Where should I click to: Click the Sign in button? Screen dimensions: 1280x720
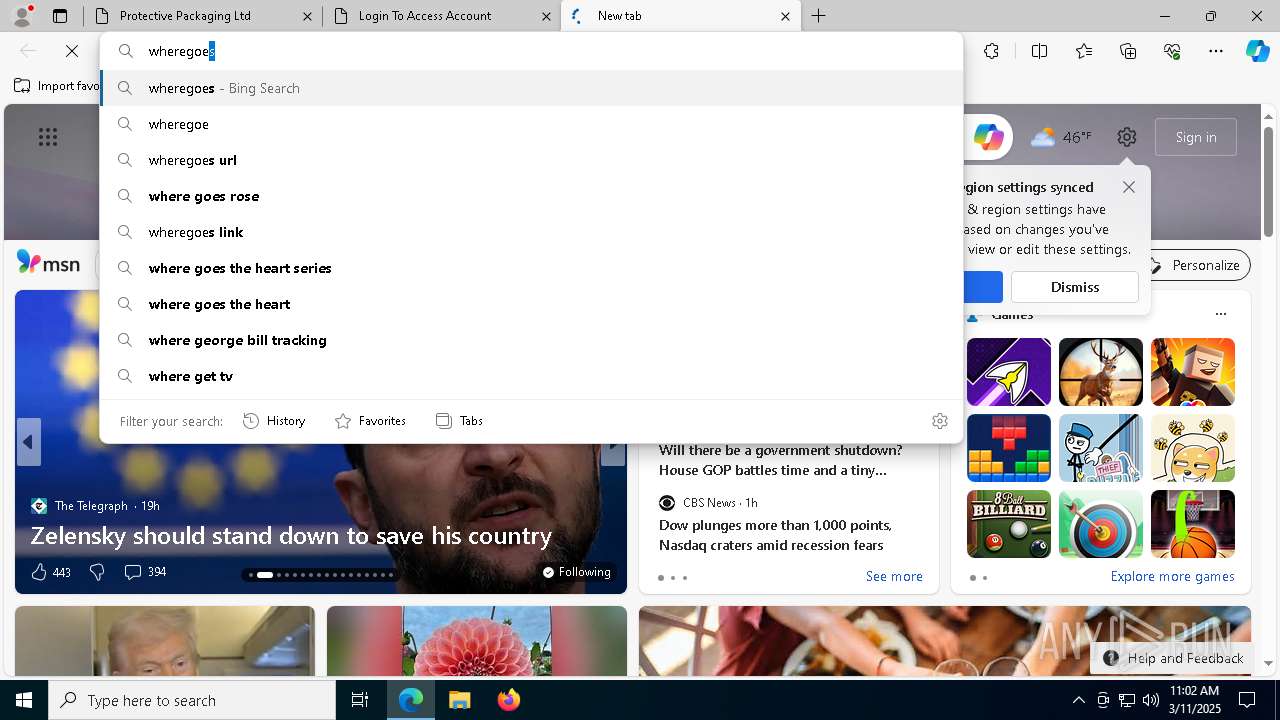[x=1196, y=137]
